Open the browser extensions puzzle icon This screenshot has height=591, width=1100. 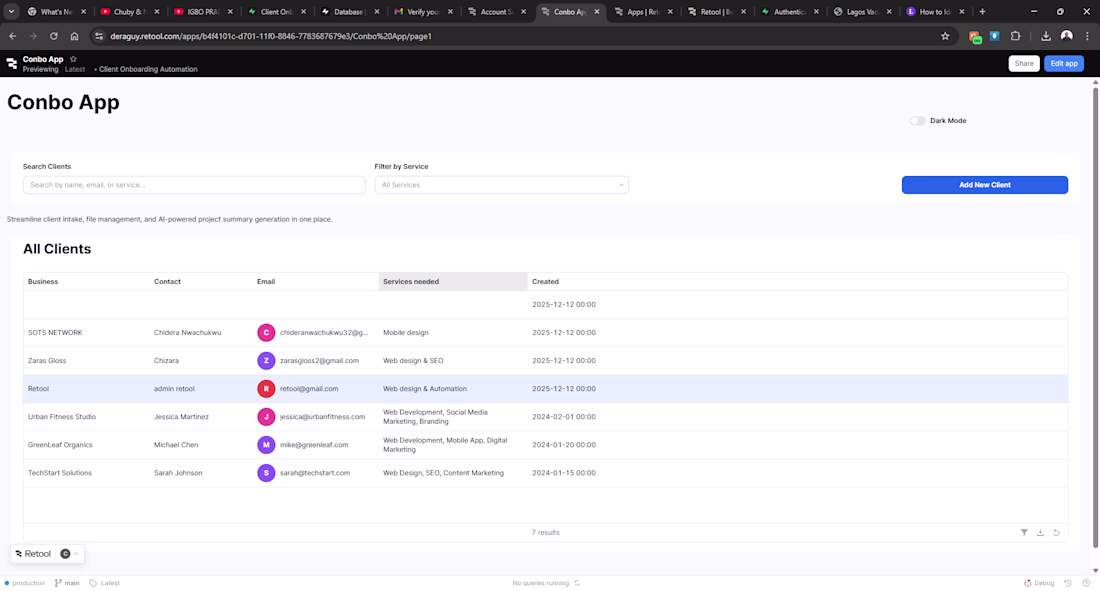point(1015,36)
